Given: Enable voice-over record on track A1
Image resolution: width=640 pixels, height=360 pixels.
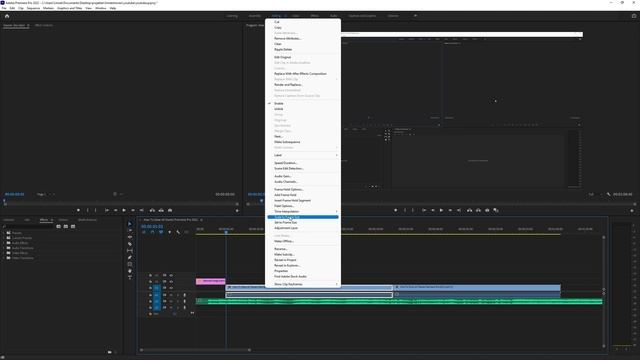Looking at the screenshot, I should point(184,295).
